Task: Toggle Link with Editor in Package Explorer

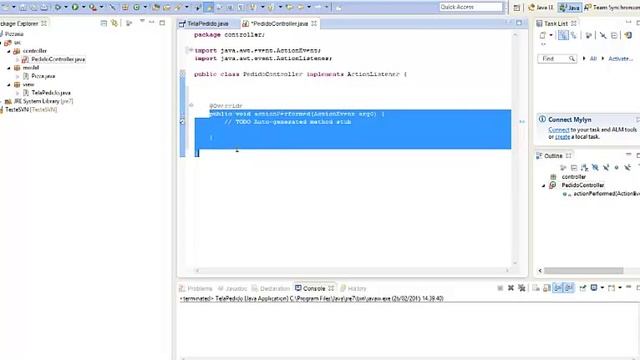Action: coord(114,23)
